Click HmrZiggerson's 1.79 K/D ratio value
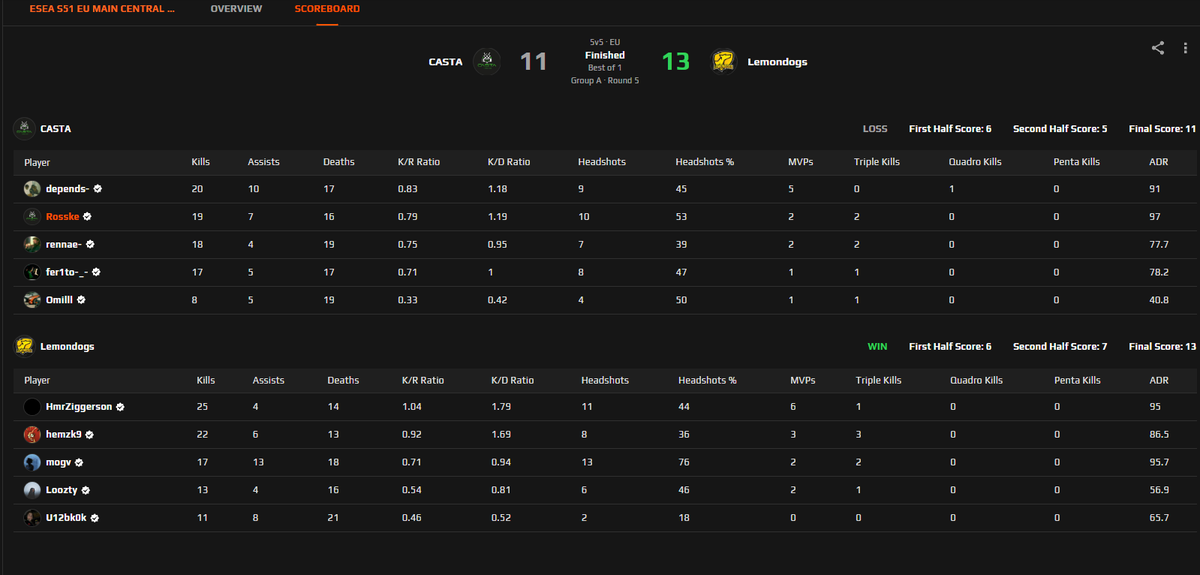 tap(500, 407)
